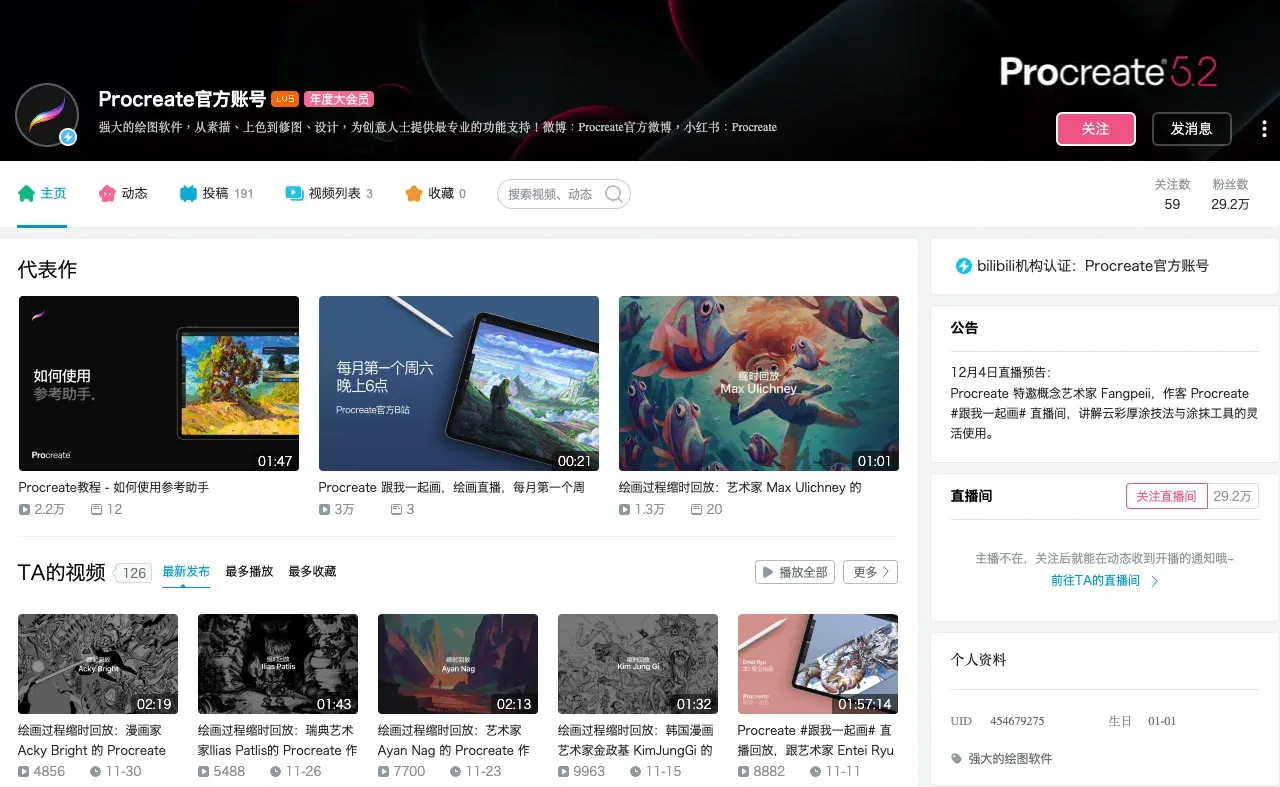The height and width of the screenshot is (787, 1280).
Task: Open the 如何使用参考助手 video thumbnail
Action: point(159,383)
